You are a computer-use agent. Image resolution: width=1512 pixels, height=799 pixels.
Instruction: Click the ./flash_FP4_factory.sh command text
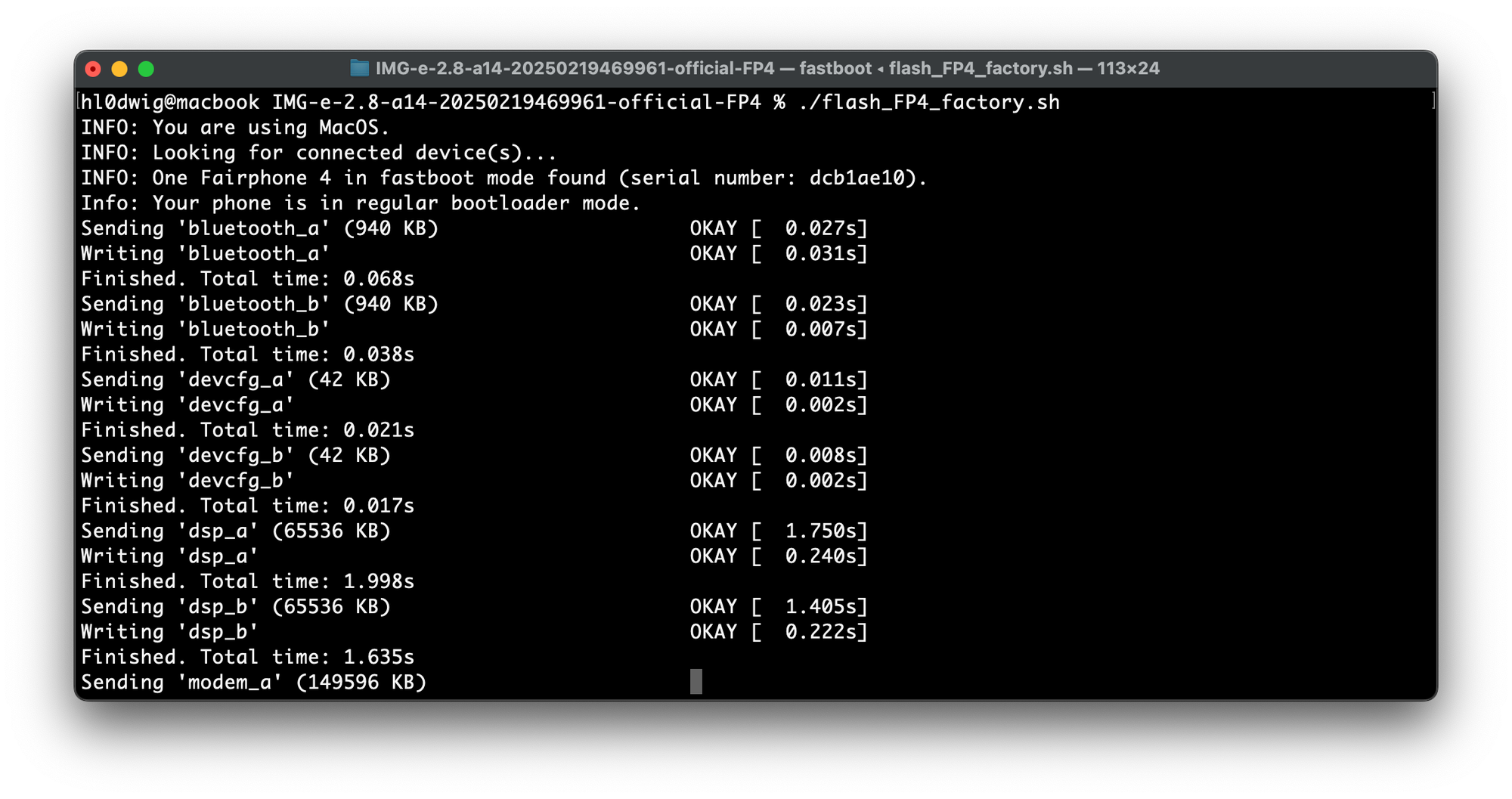[929, 102]
